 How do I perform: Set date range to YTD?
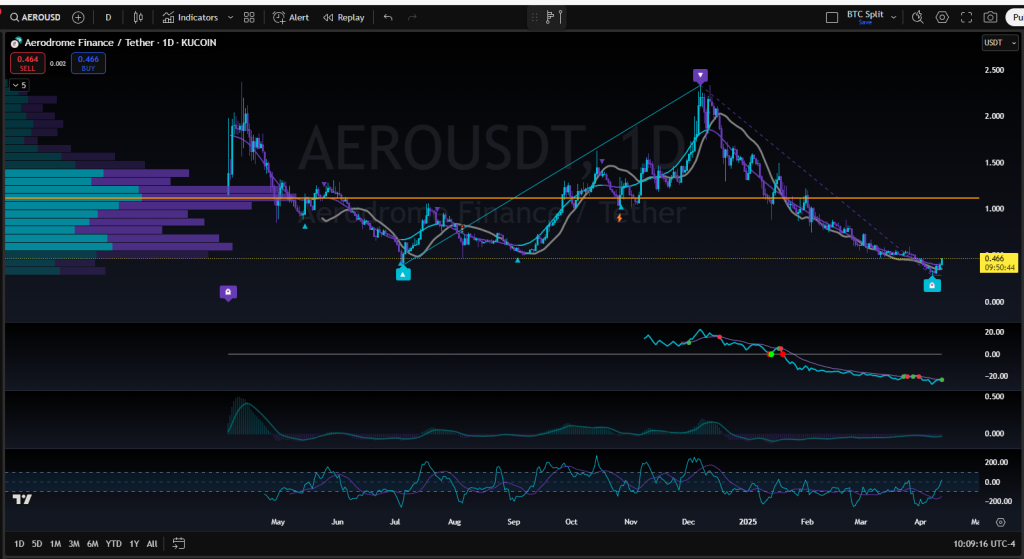pyautogui.click(x=114, y=543)
